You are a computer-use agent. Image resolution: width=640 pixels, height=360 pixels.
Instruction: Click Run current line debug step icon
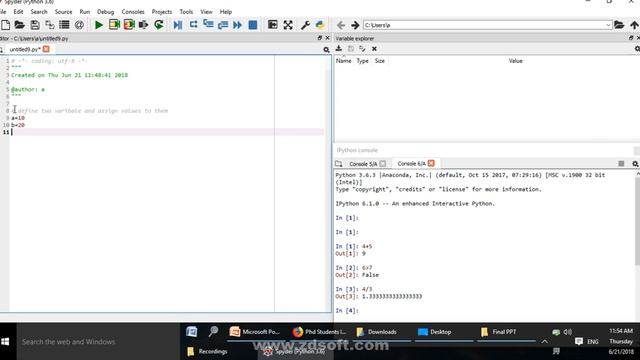click(193, 25)
